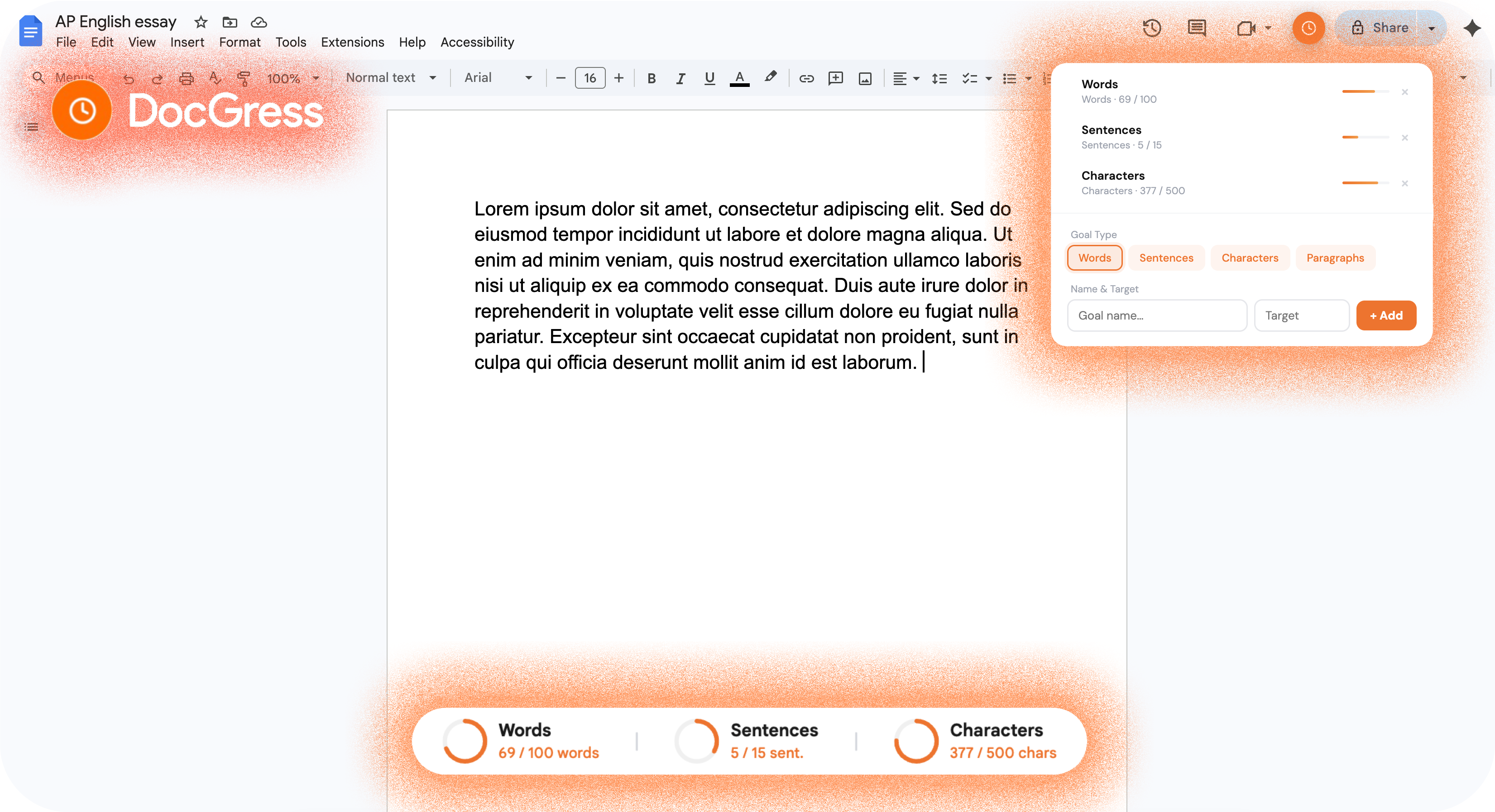1495x812 pixels.
Task: Open the View menu
Action: point(142,43)
